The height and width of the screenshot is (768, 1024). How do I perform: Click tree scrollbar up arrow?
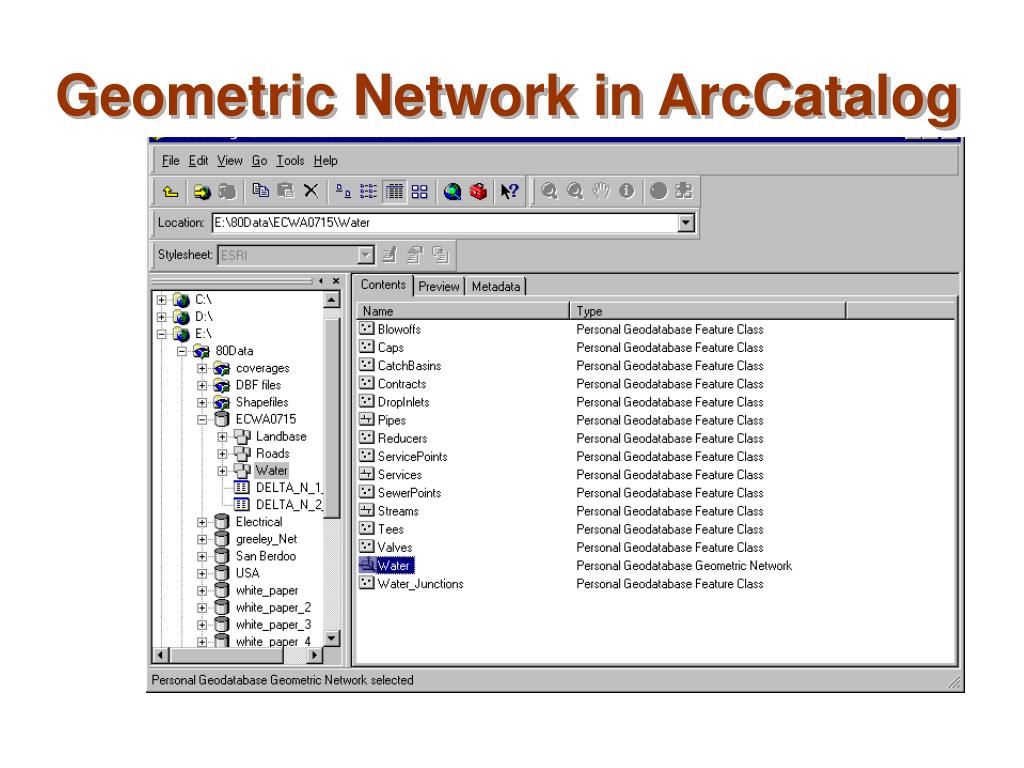click(332, 300)
